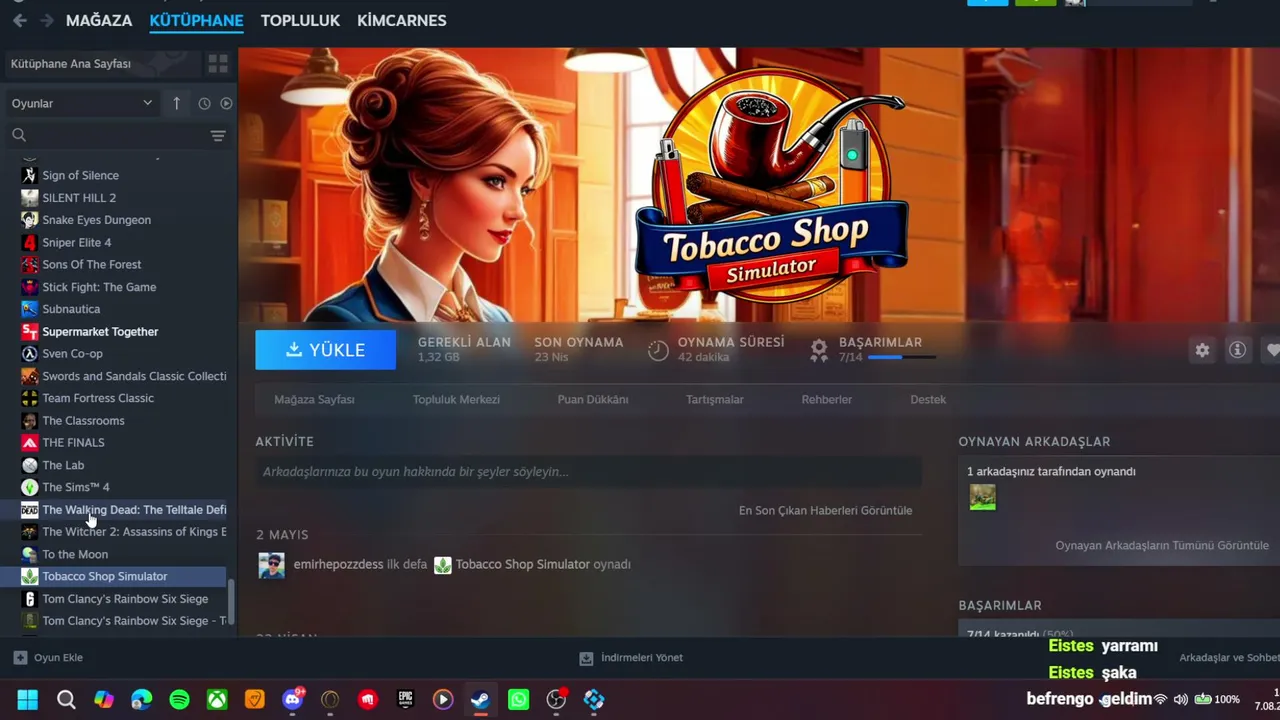Open Tobacco Shop Simulator link in activity feed
This screenshot has width=1280, height=720.
(522, 564)
